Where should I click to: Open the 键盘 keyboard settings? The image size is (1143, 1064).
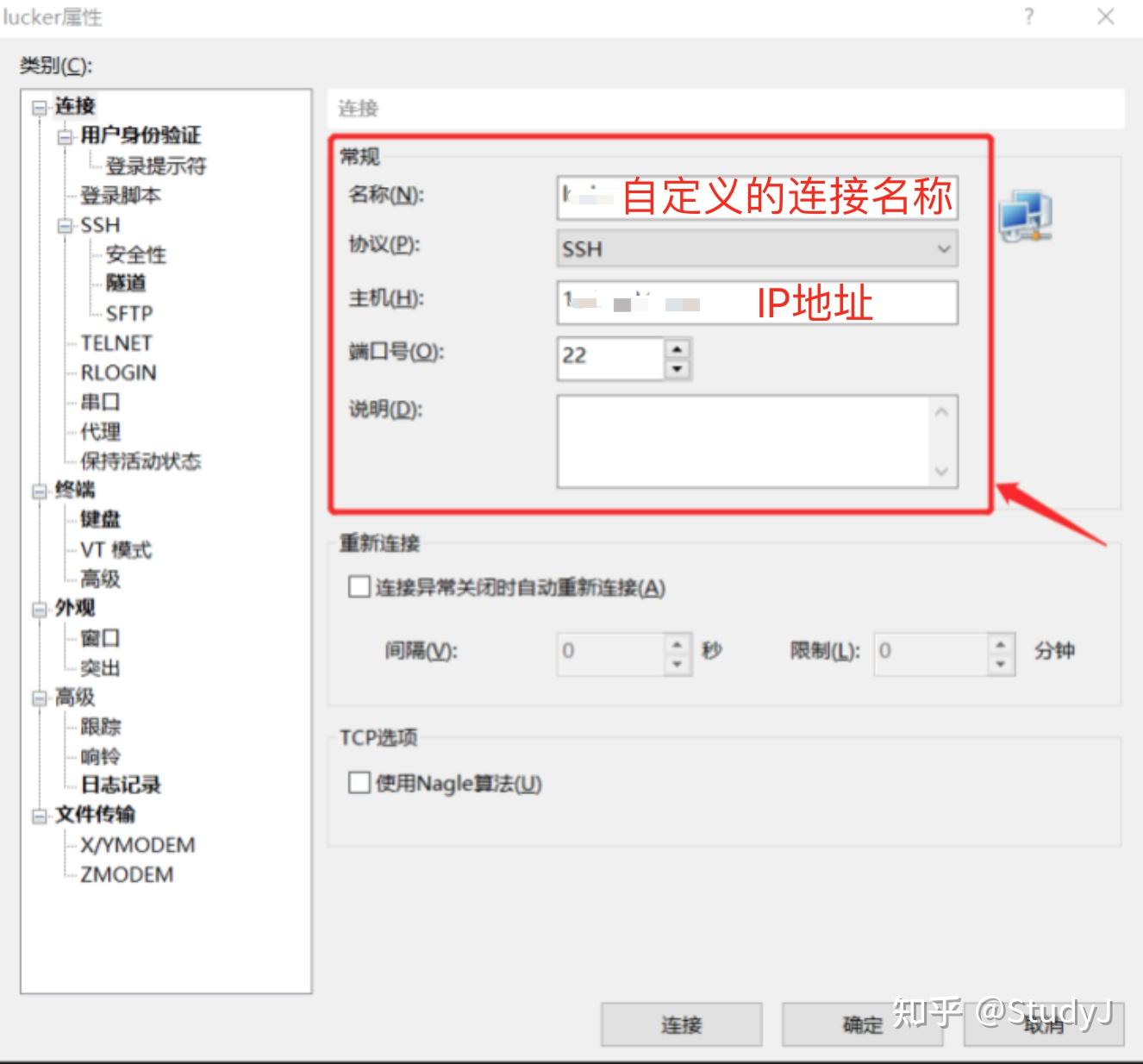pyautogui.click(x=100, y=519)
